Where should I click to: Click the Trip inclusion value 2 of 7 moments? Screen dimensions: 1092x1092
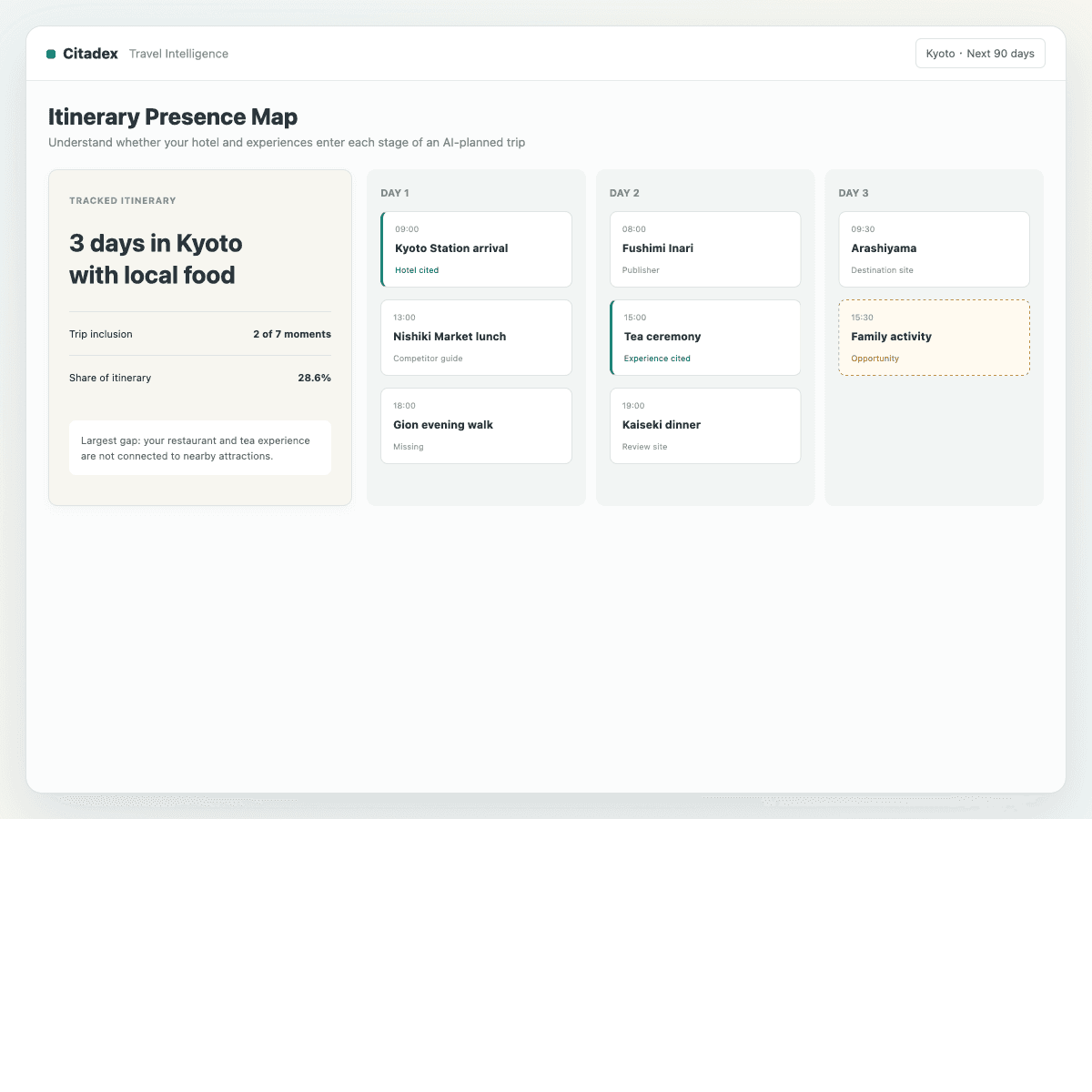tap(292, 334)
